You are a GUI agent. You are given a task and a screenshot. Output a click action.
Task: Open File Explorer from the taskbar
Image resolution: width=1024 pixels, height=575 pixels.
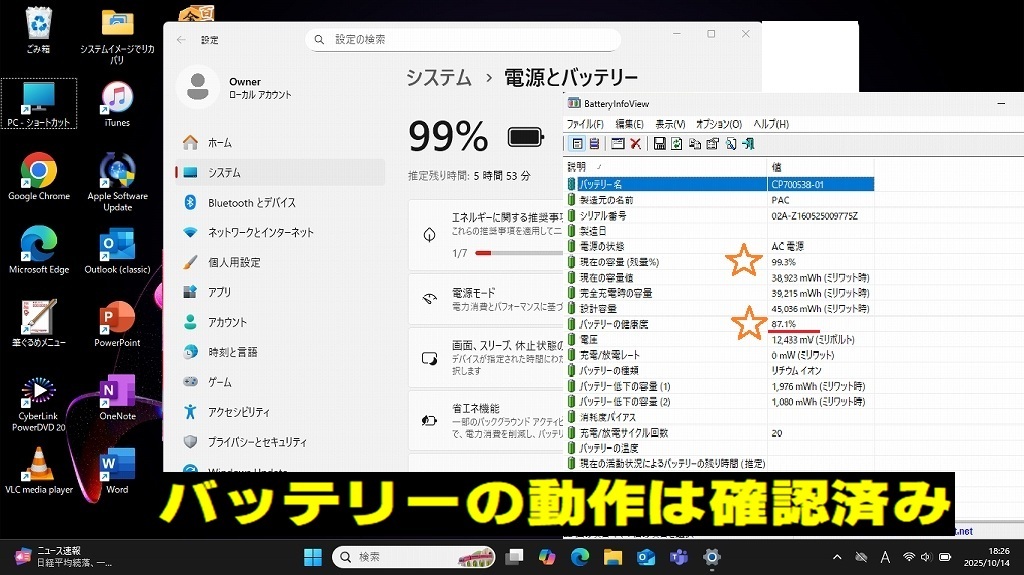coord(613,557)
